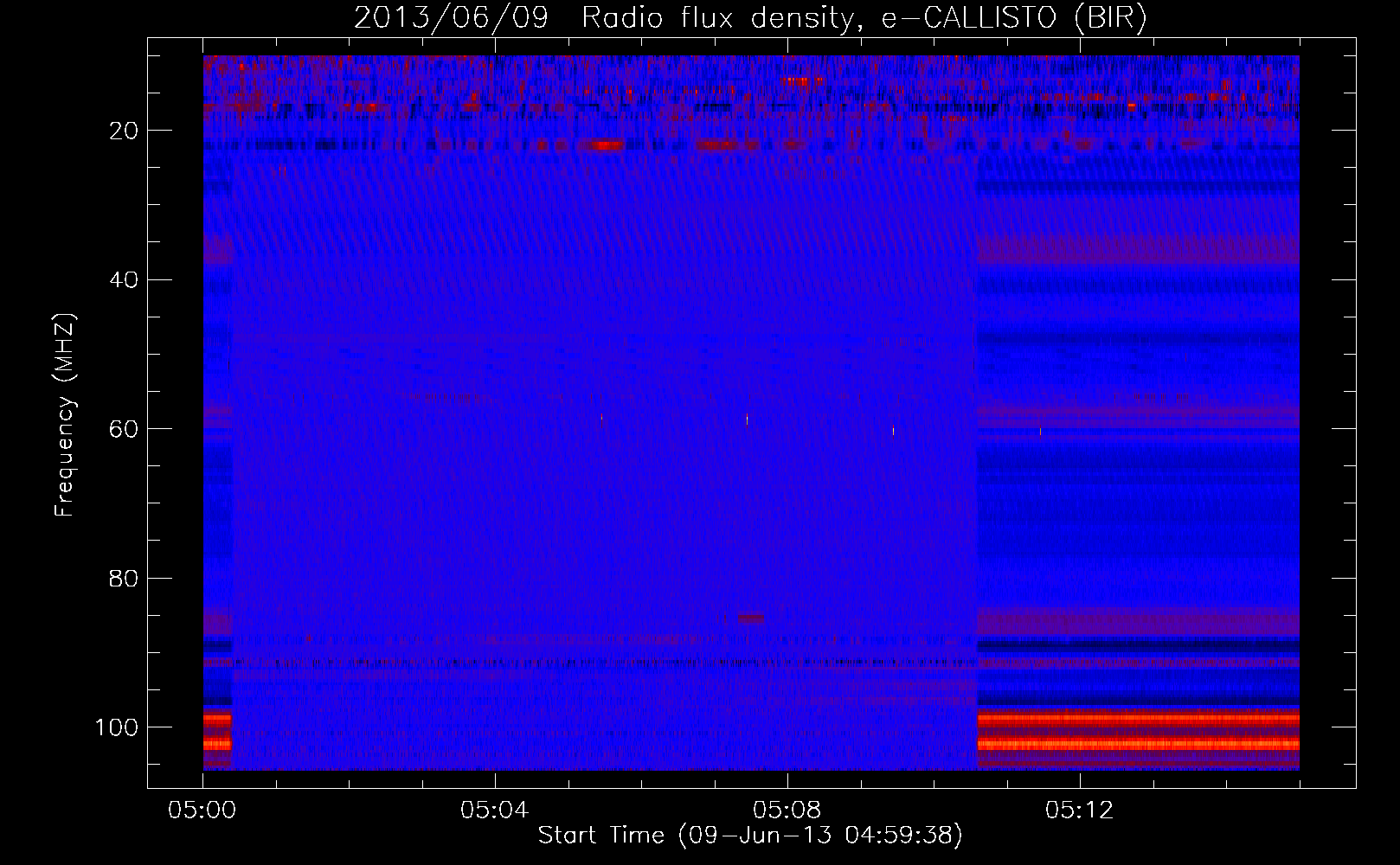Viewport: 1400px width, 865px height.
Task: Click the small red patch near 85 MHz
Action: [x=752, y=618]
